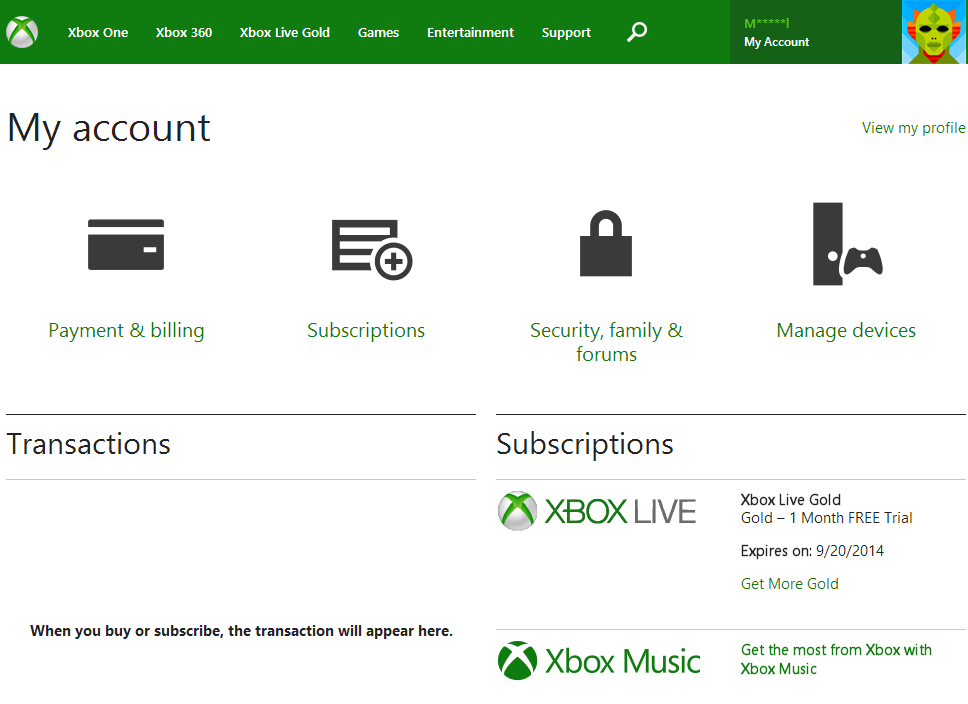This screenshot has height=704, width=968.
Task: Click the Xbox logo in navigation bar
Action: pyautogui.click(x=22, y=32)
